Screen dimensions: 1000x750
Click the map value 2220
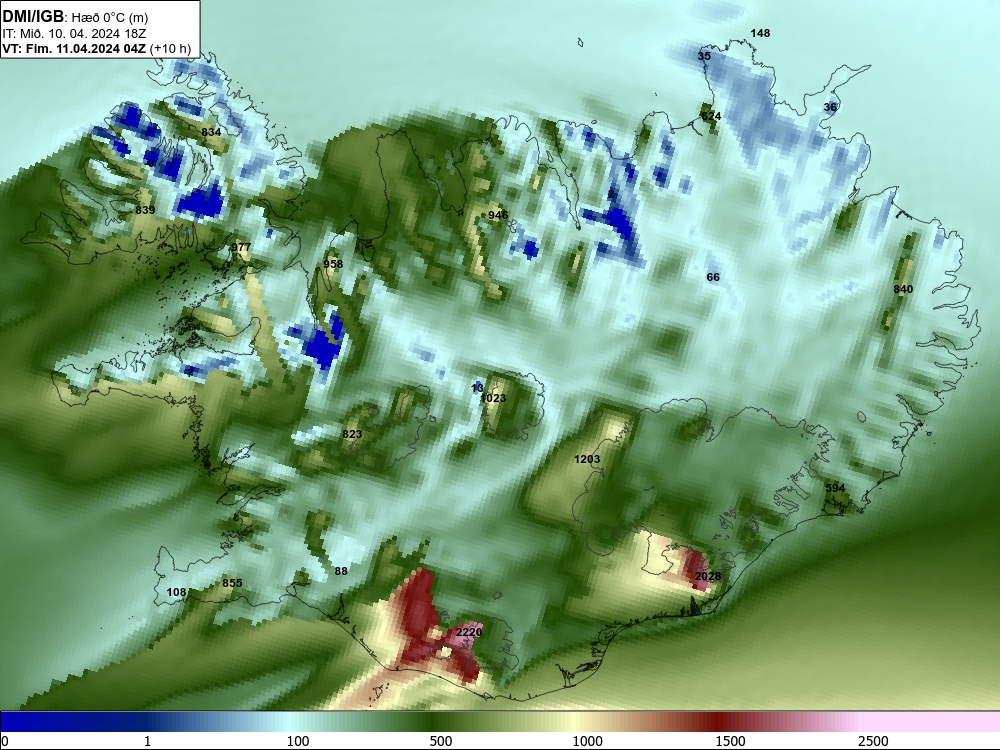click(x=469, y=632)
